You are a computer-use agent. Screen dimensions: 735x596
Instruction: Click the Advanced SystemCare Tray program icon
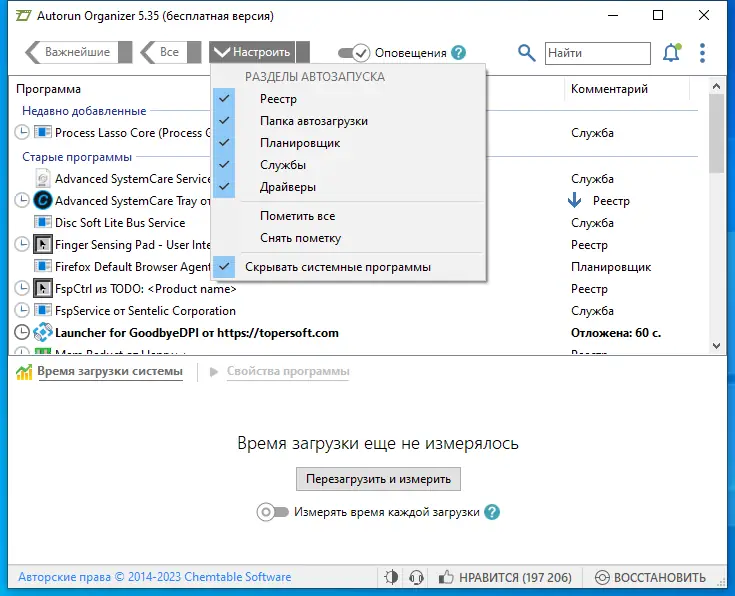pyautogui.click(x=43, y=200)
